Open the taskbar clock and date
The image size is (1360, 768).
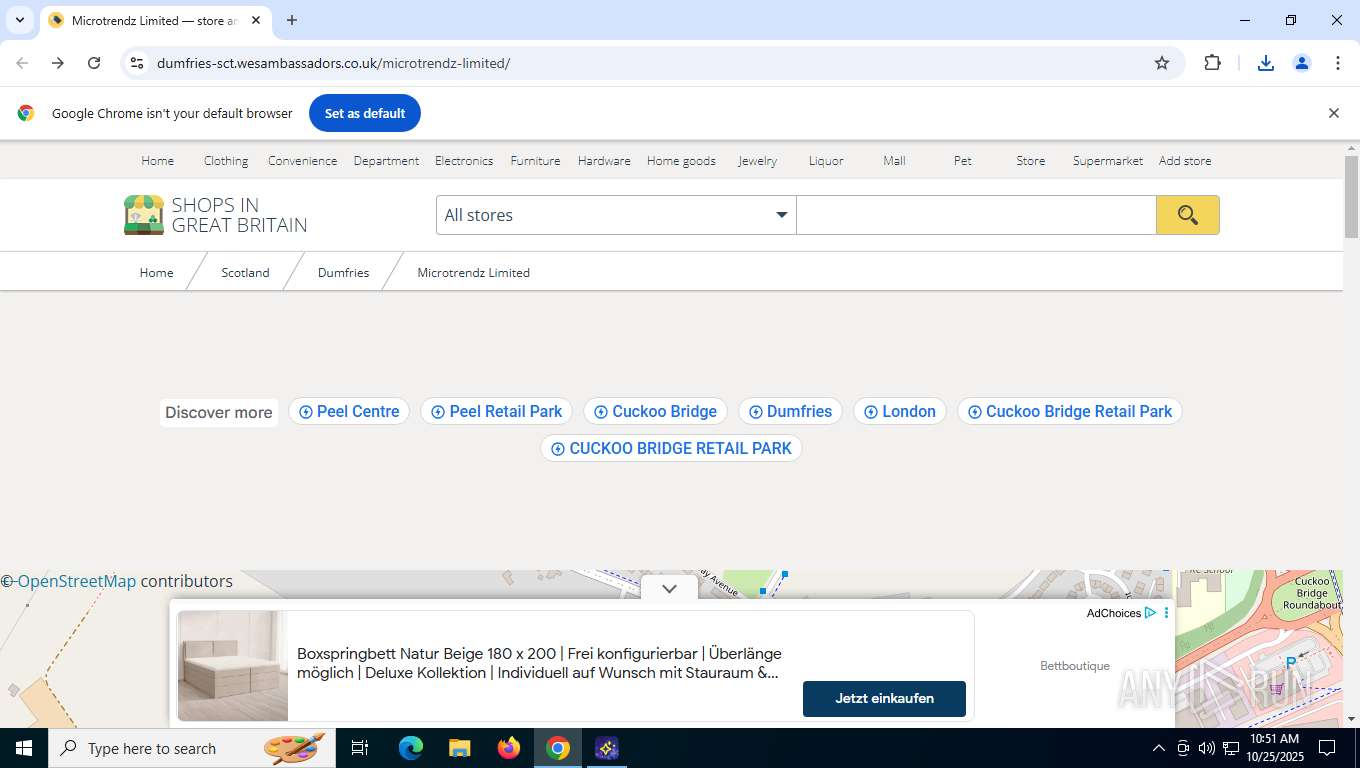pos(1274,748)
